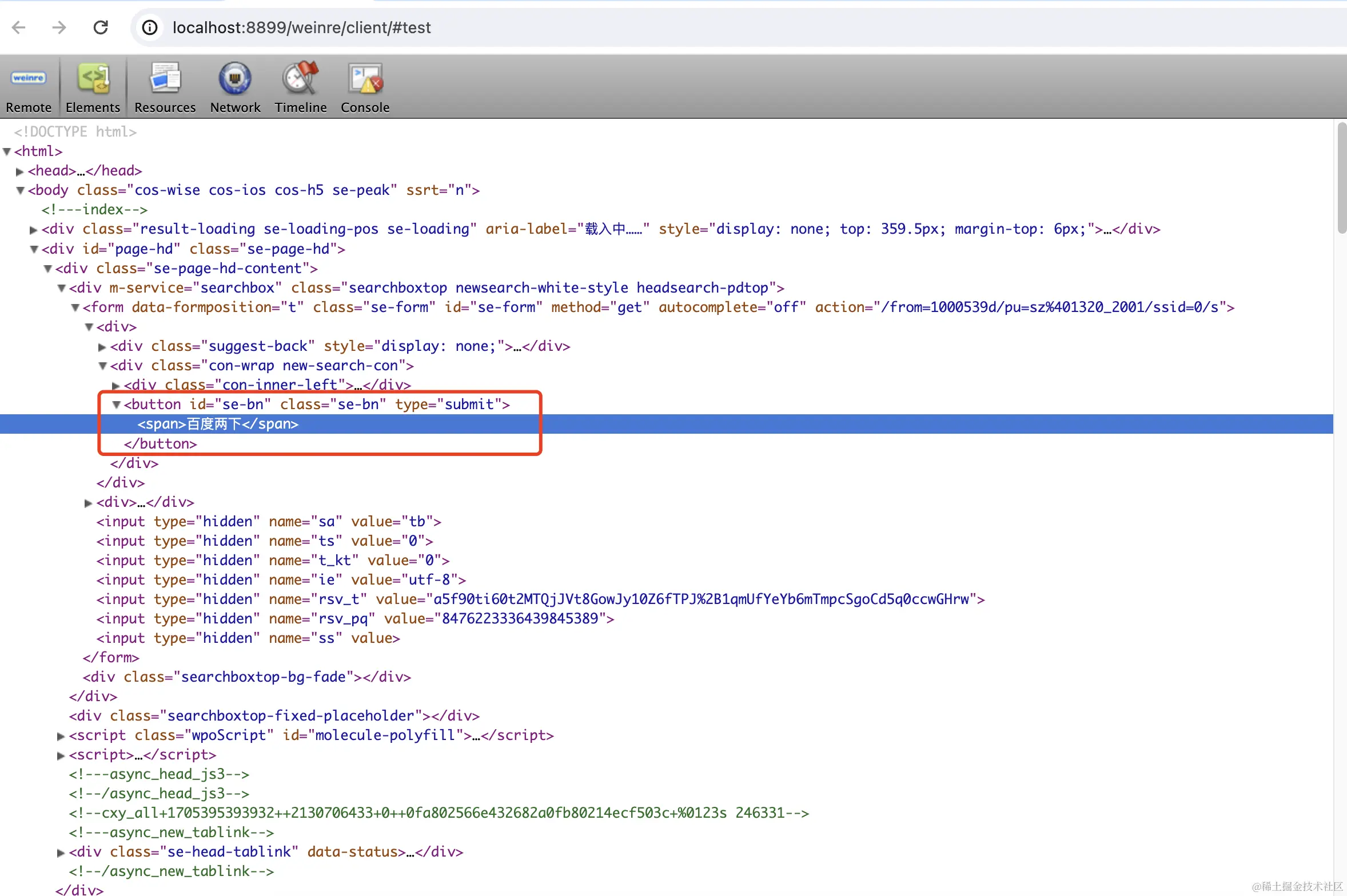
Task: Expand the suggest-back div node
Action: 102,347
